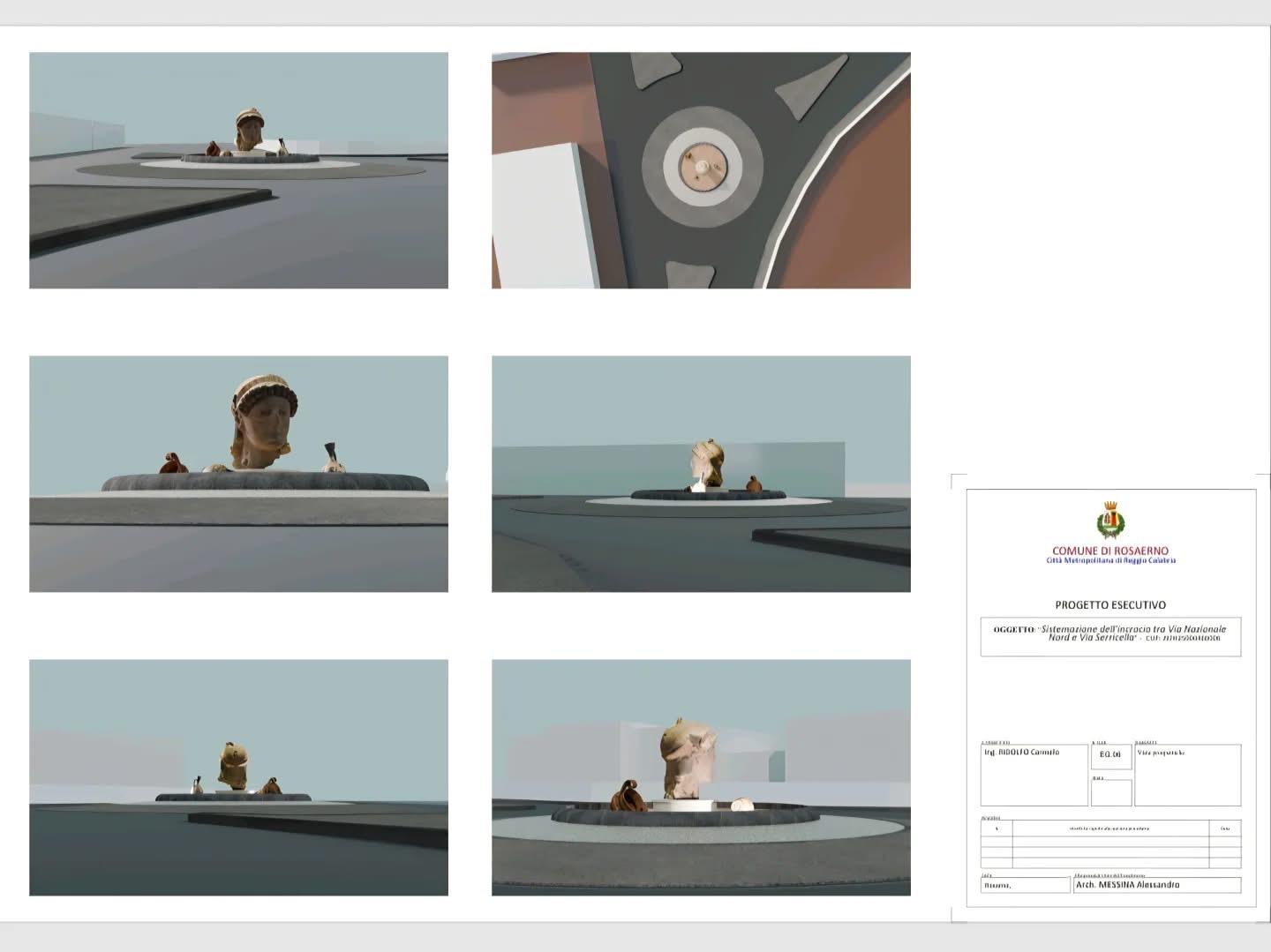
Task: Open the aerial top-view roundabout plan image
Action: (x=701, y=170)
